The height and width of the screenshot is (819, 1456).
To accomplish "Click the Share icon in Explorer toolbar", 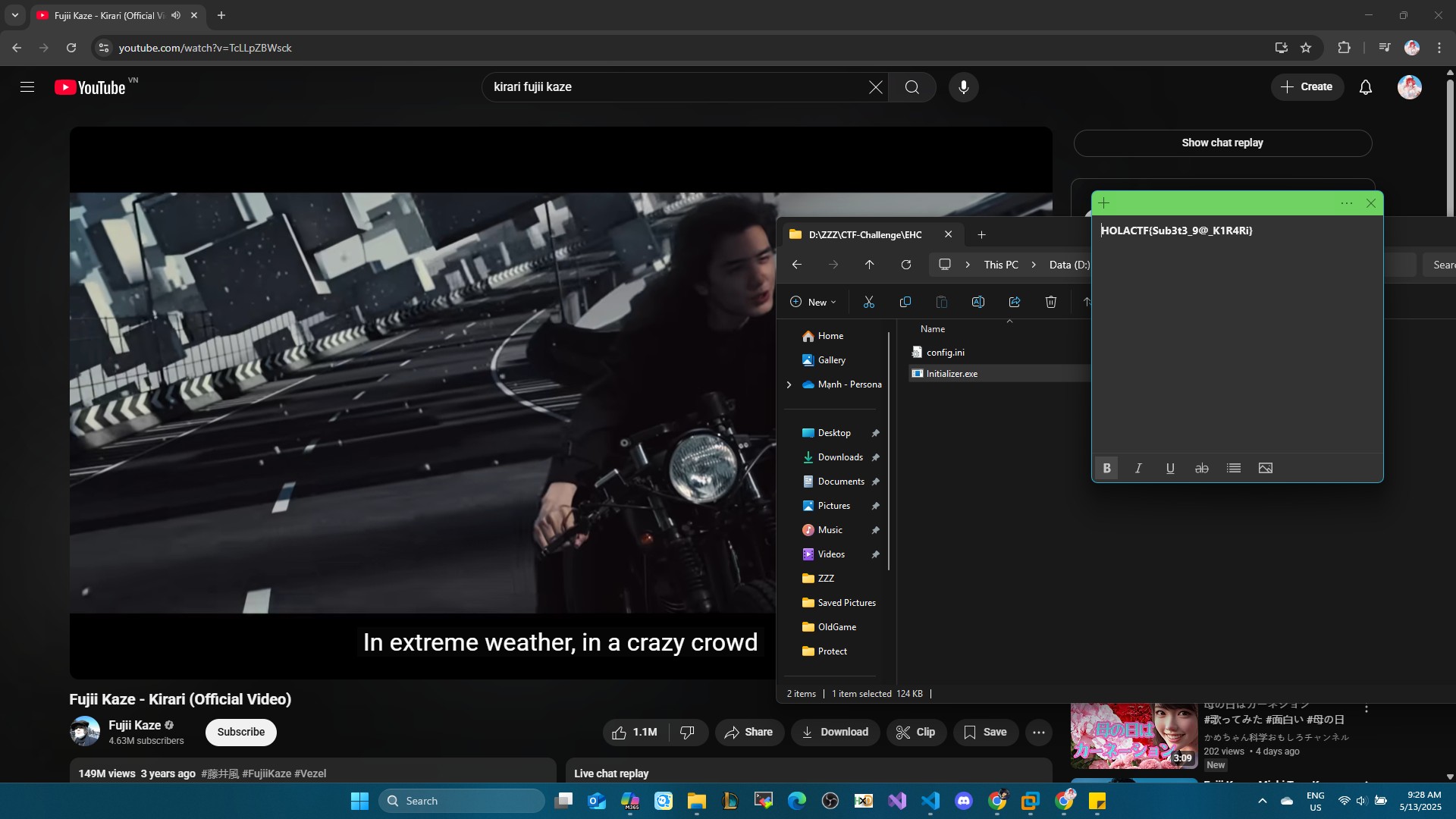I will coord(1014,302).
